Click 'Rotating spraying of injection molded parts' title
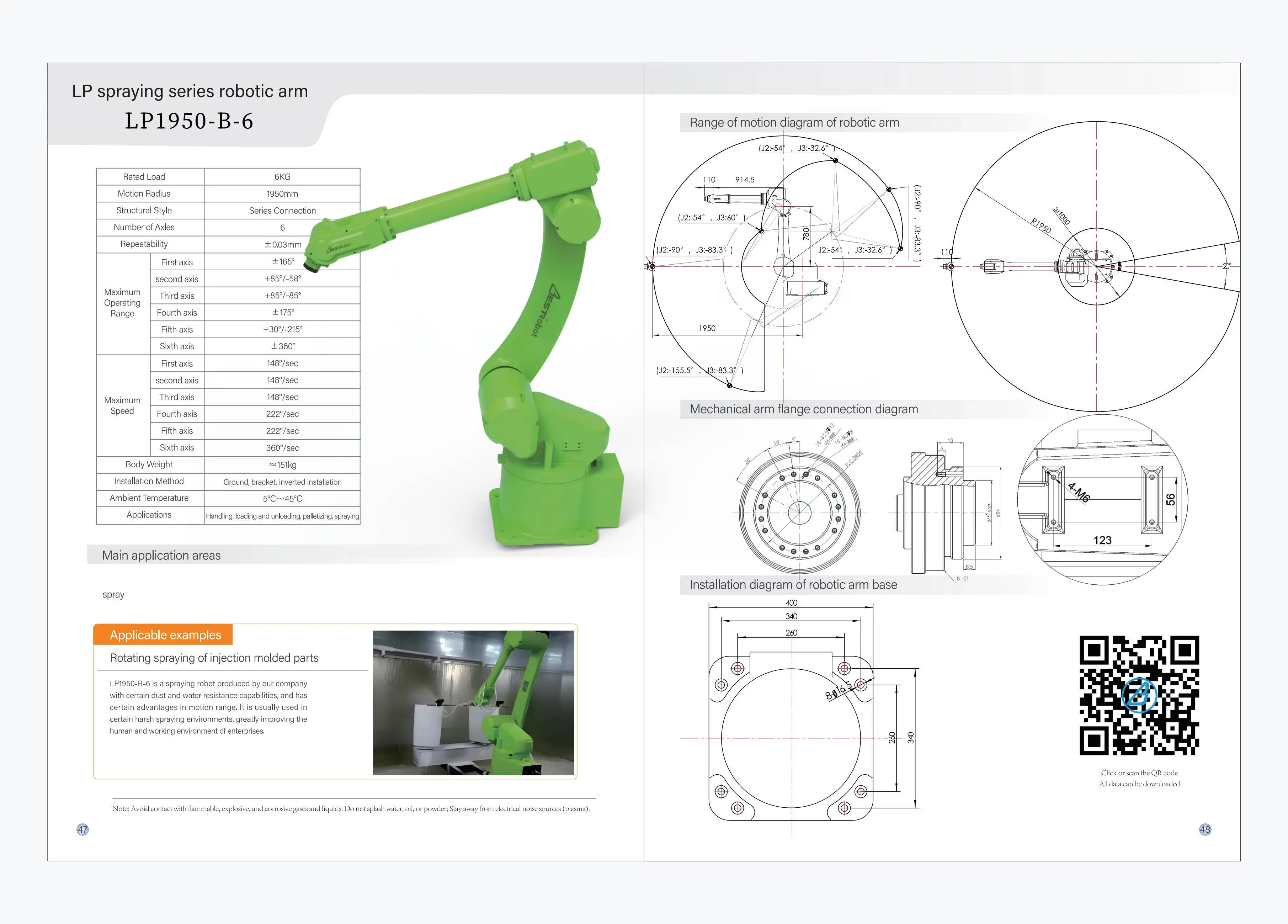 pyautogui.click(x=214, y=658)
